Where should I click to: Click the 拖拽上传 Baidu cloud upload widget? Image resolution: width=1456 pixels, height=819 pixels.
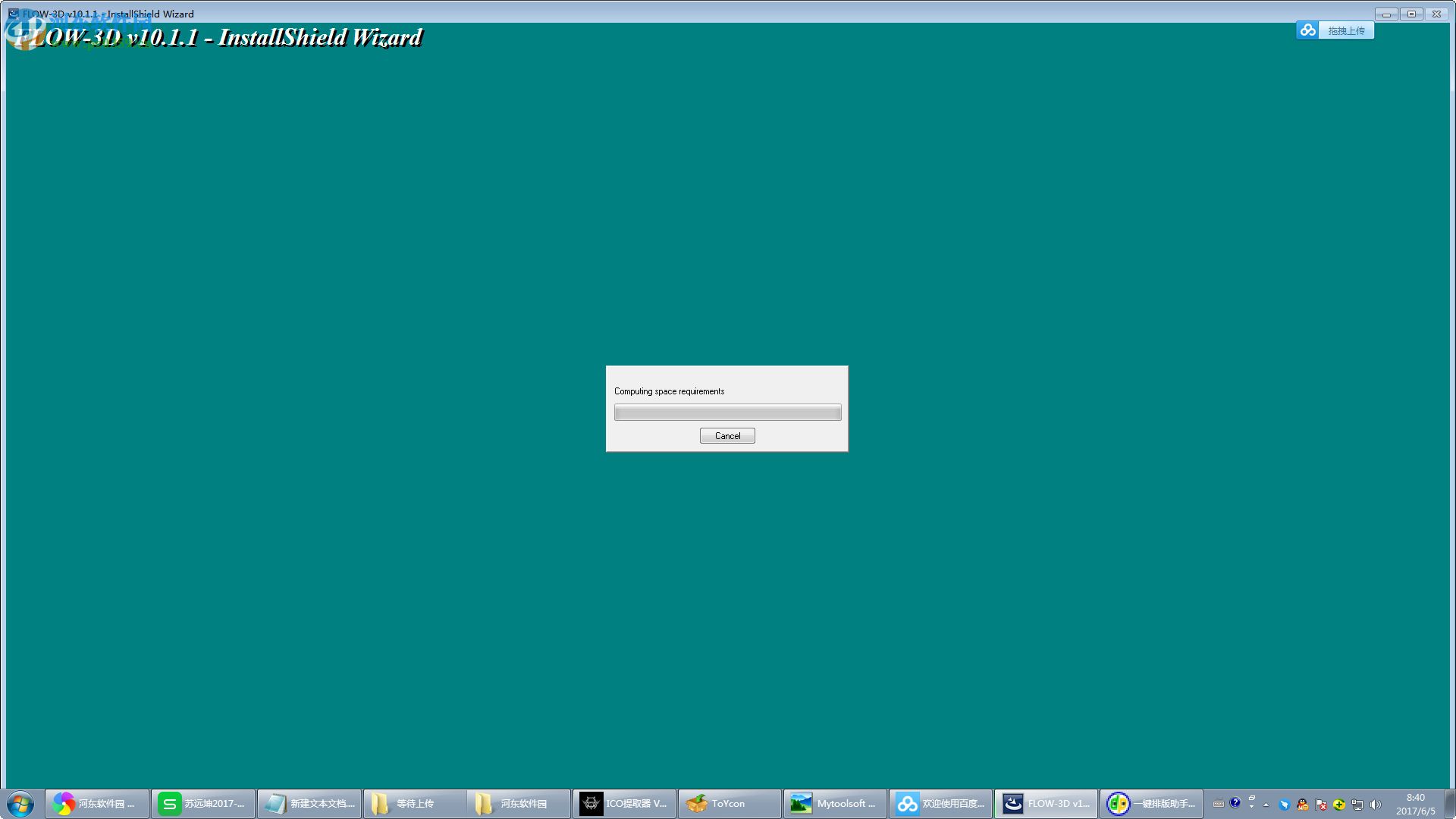click(x=1335, y=30)
